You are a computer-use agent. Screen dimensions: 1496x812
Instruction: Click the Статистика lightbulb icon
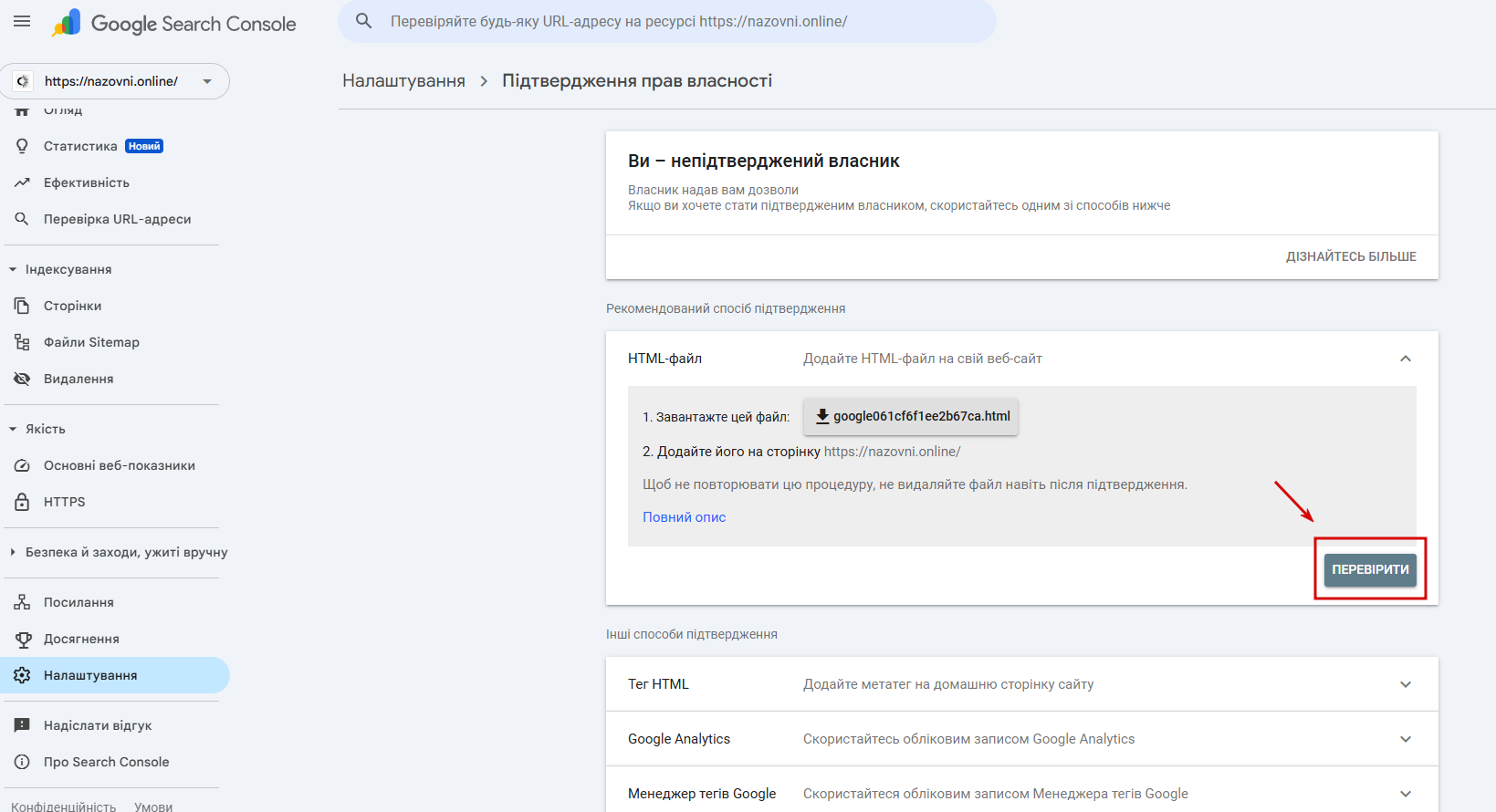[x=22, y=146]
